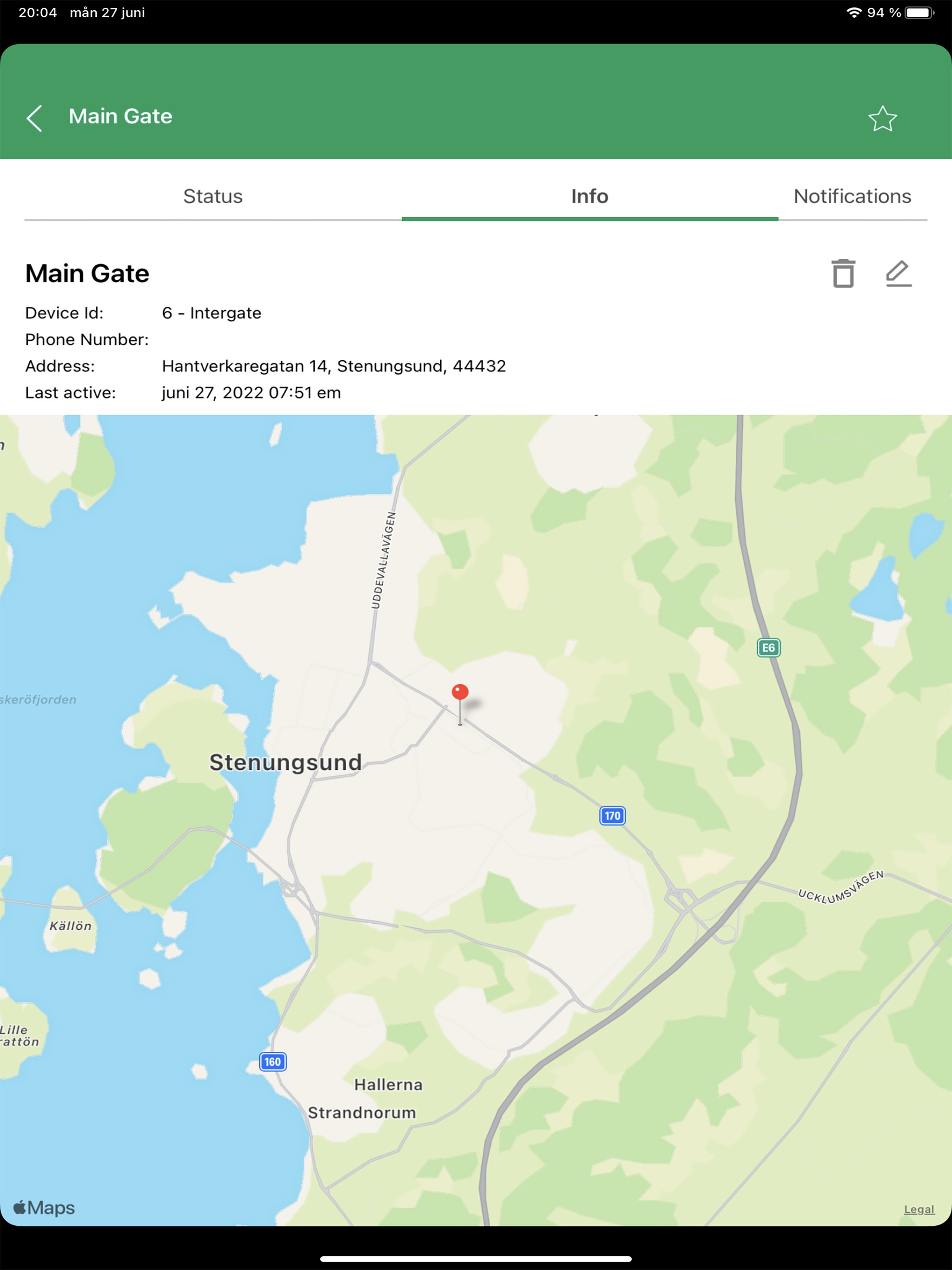Image resolution: width=952 pixels, height=1270 pixels.
Task: Open the Legal link on map
Action: (x=919, y=1209)
